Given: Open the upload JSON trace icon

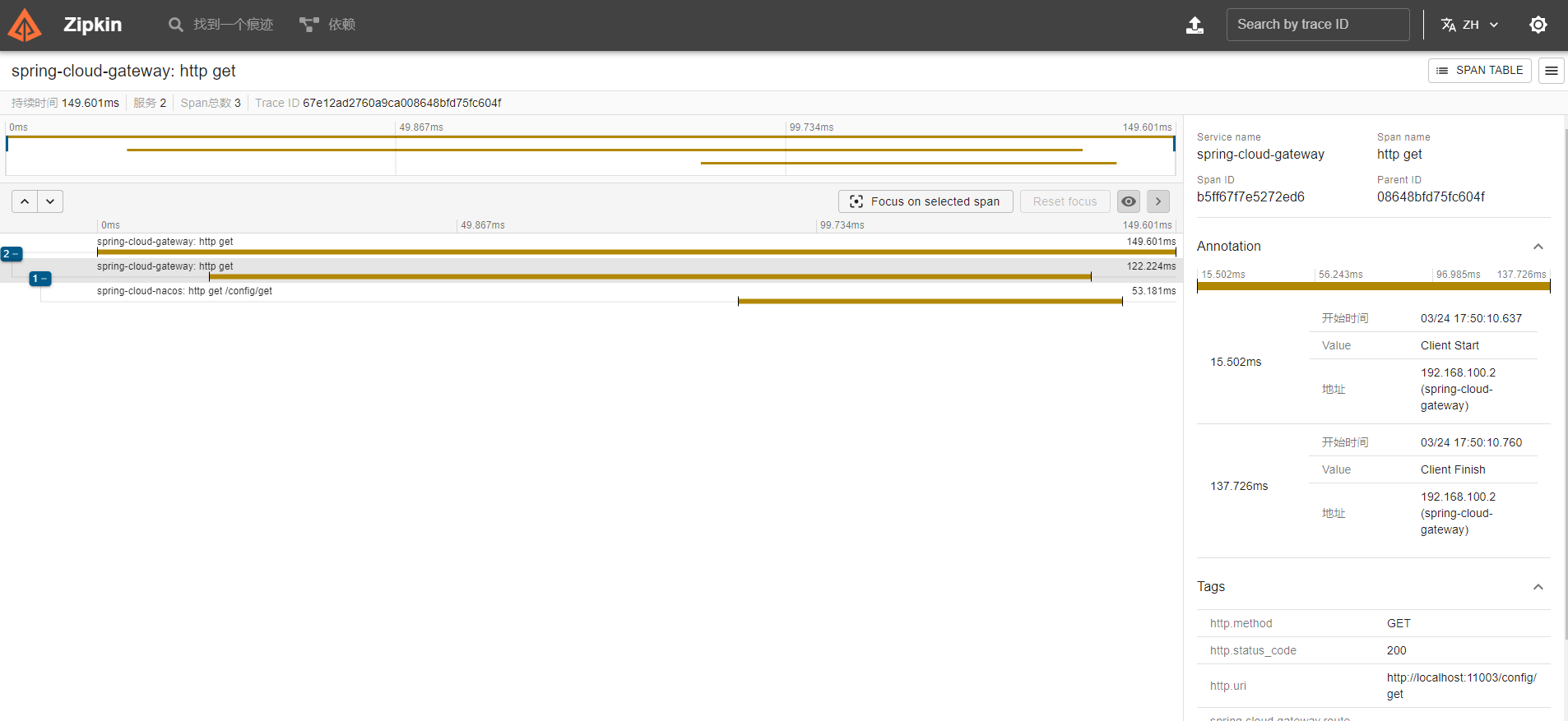Looking at the screenshot, I should [x=1195, y=25].
